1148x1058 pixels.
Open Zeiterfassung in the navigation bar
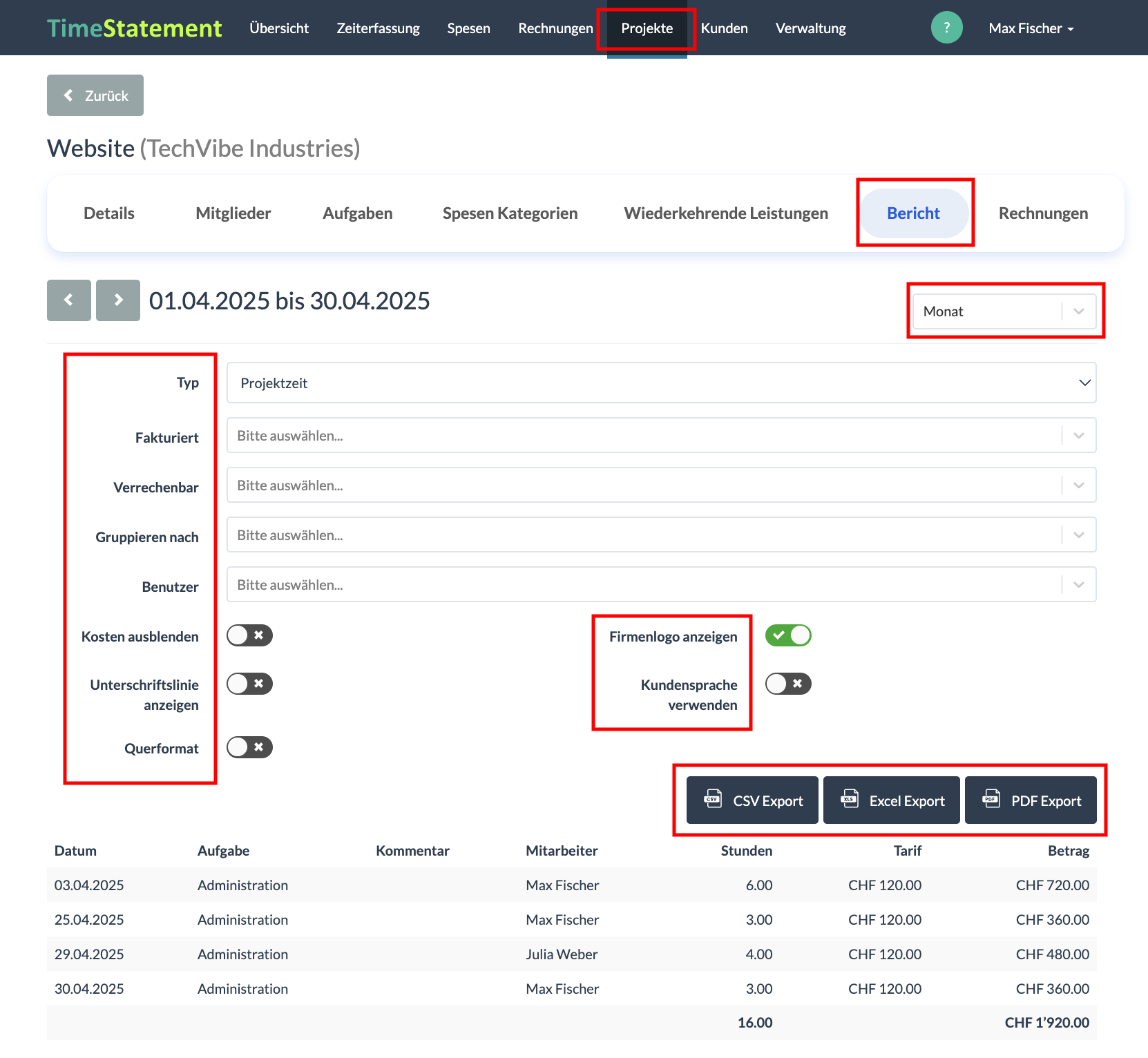(378, 28)
